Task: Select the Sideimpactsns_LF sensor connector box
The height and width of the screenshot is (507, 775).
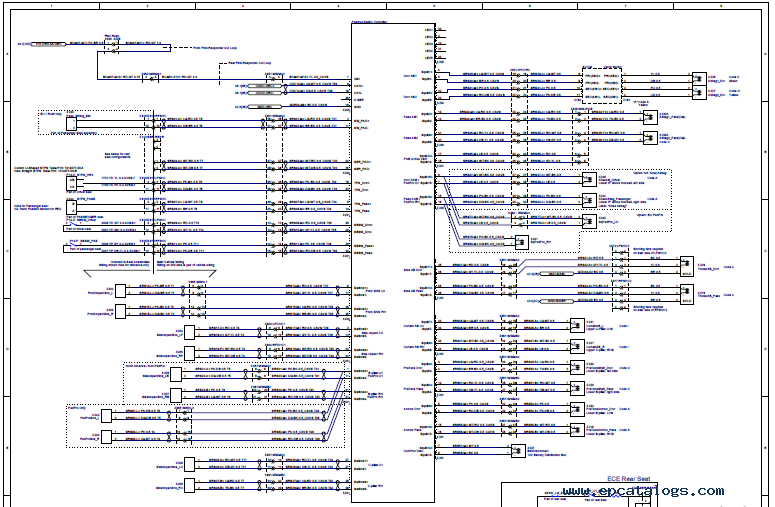Action: [189, 332]
